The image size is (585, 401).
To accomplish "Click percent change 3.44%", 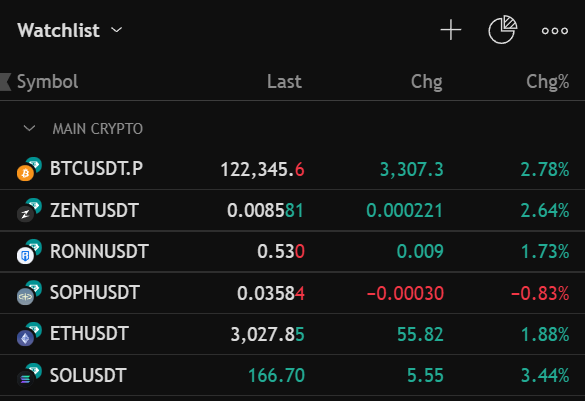I will pyautogui.click(x=545, y=375).
